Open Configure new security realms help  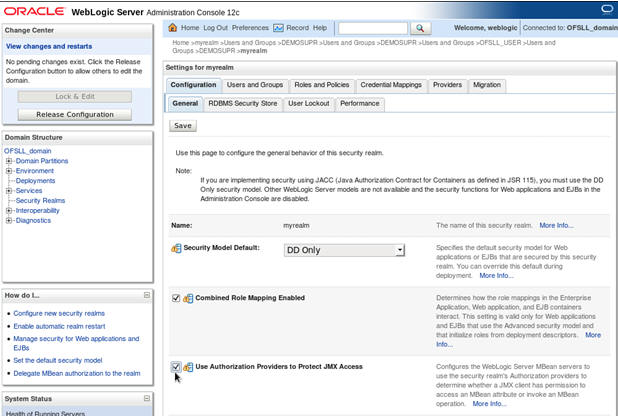(59, 313)
